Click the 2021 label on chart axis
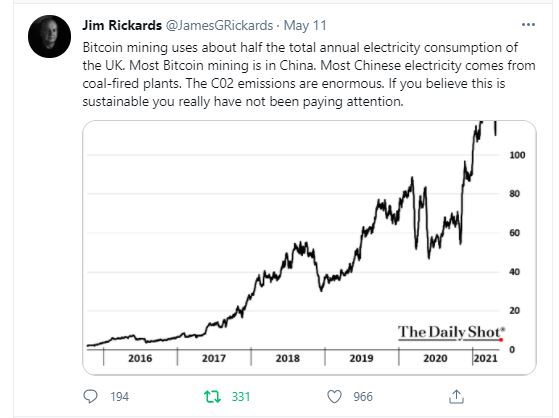This screenshot has width=559, height=418. click(x=485, y=358)
